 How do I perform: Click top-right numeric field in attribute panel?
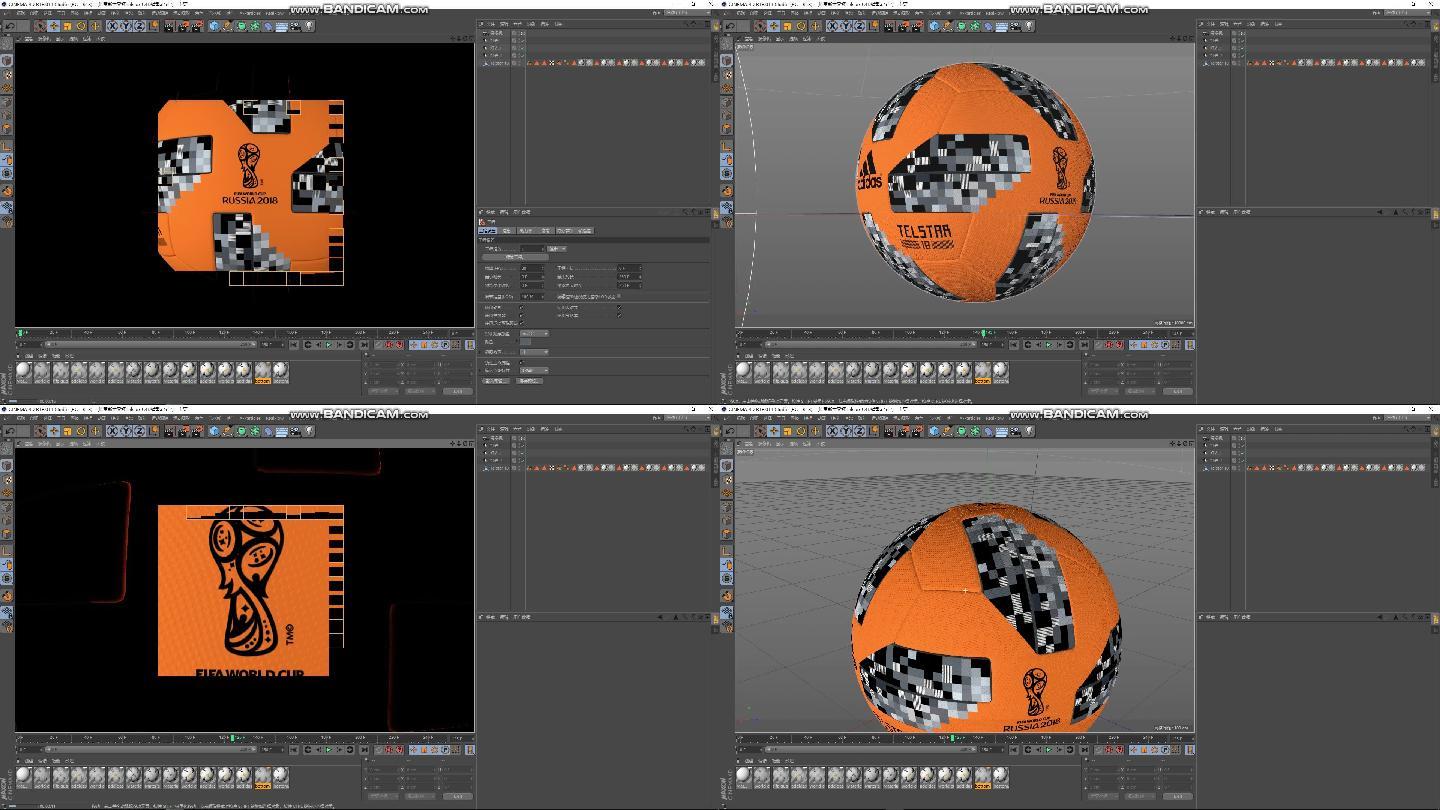[x=629, y=268]
